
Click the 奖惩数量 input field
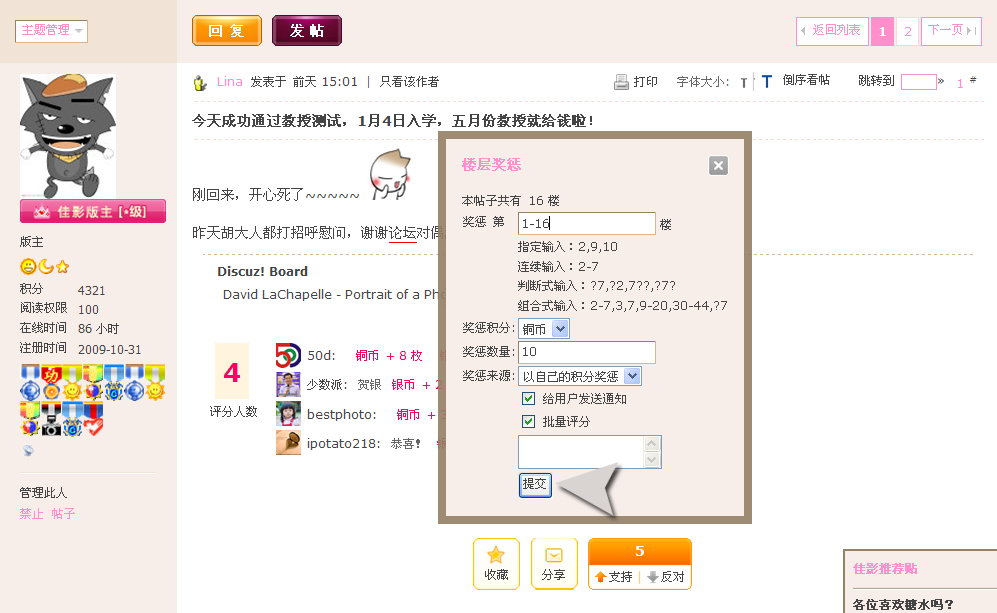pos(586,352)
